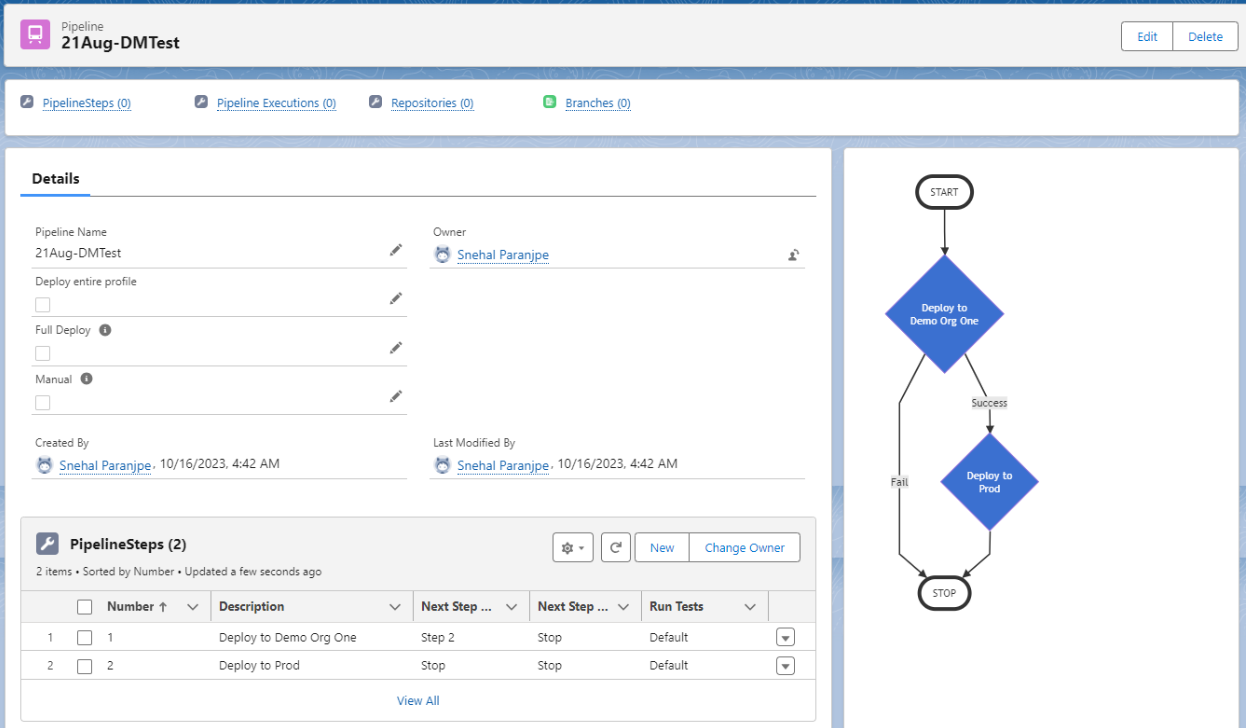
Task: Edit Pipeline Name with its pencil icon
Action: coord(396,250)
